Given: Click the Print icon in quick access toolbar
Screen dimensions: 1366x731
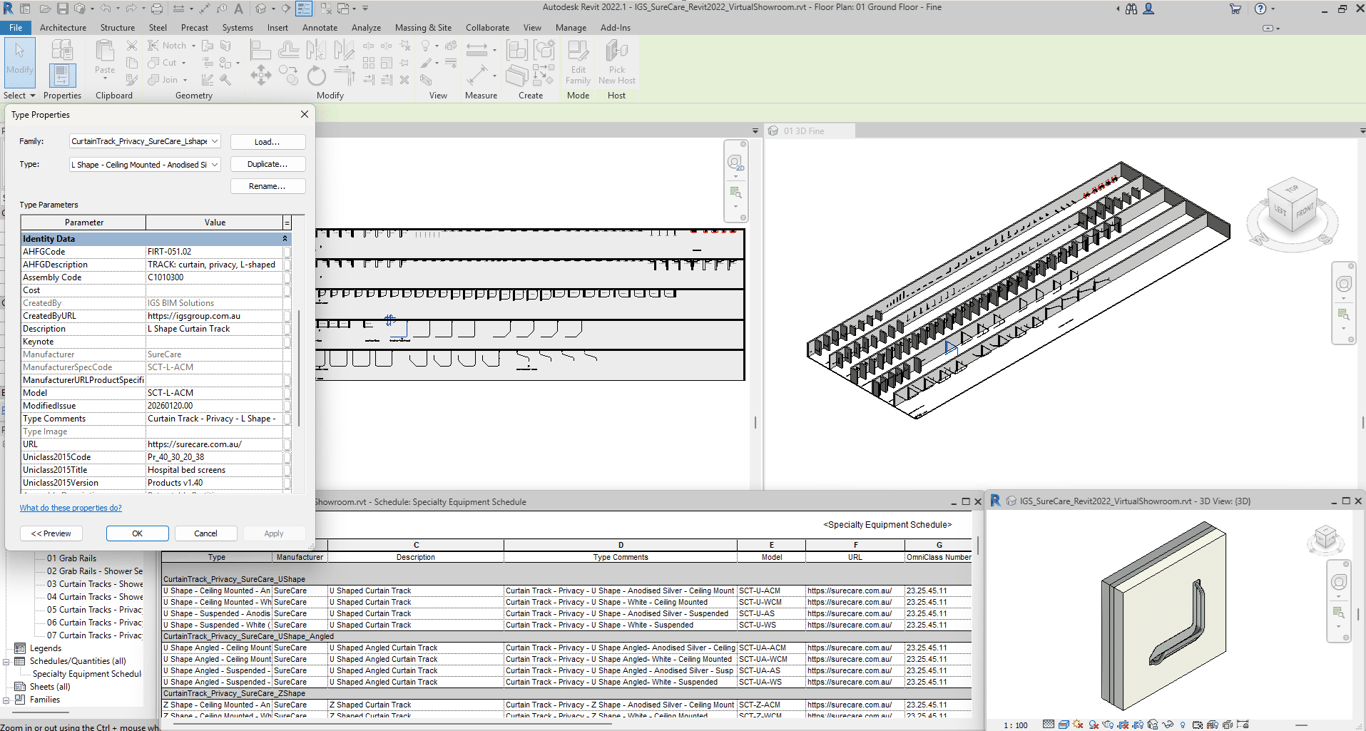Looking at the screenshot, I should (x=157, y=9).
